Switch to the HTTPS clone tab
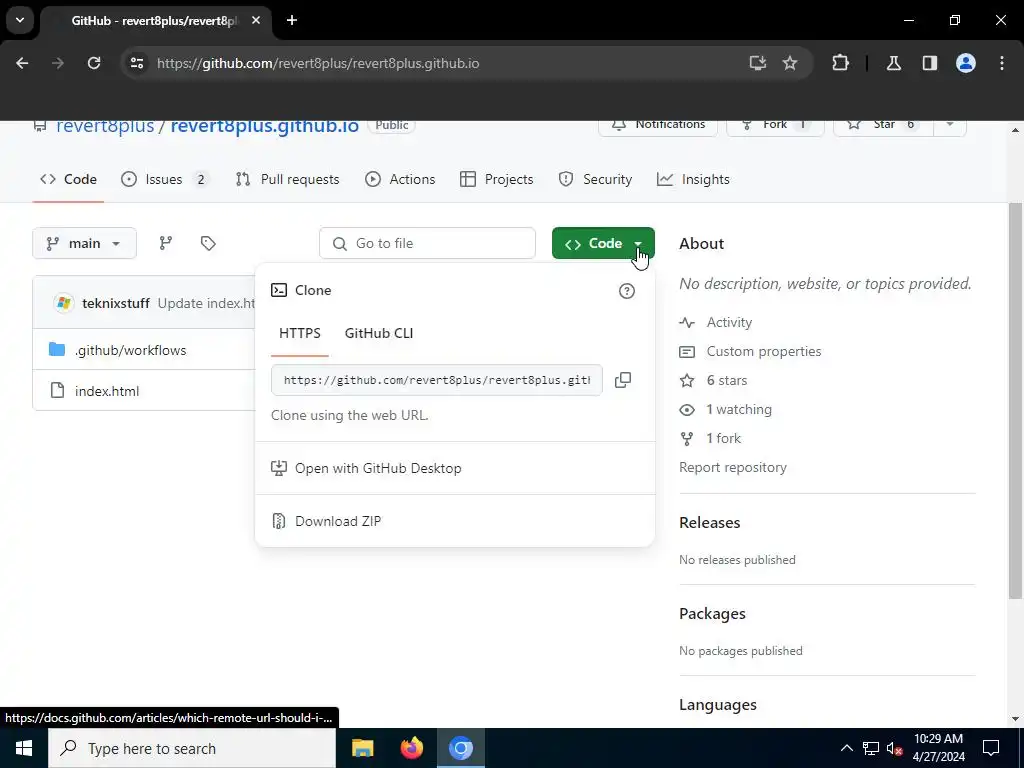This screenshot has height=768, width=1024. coord(300,333)
